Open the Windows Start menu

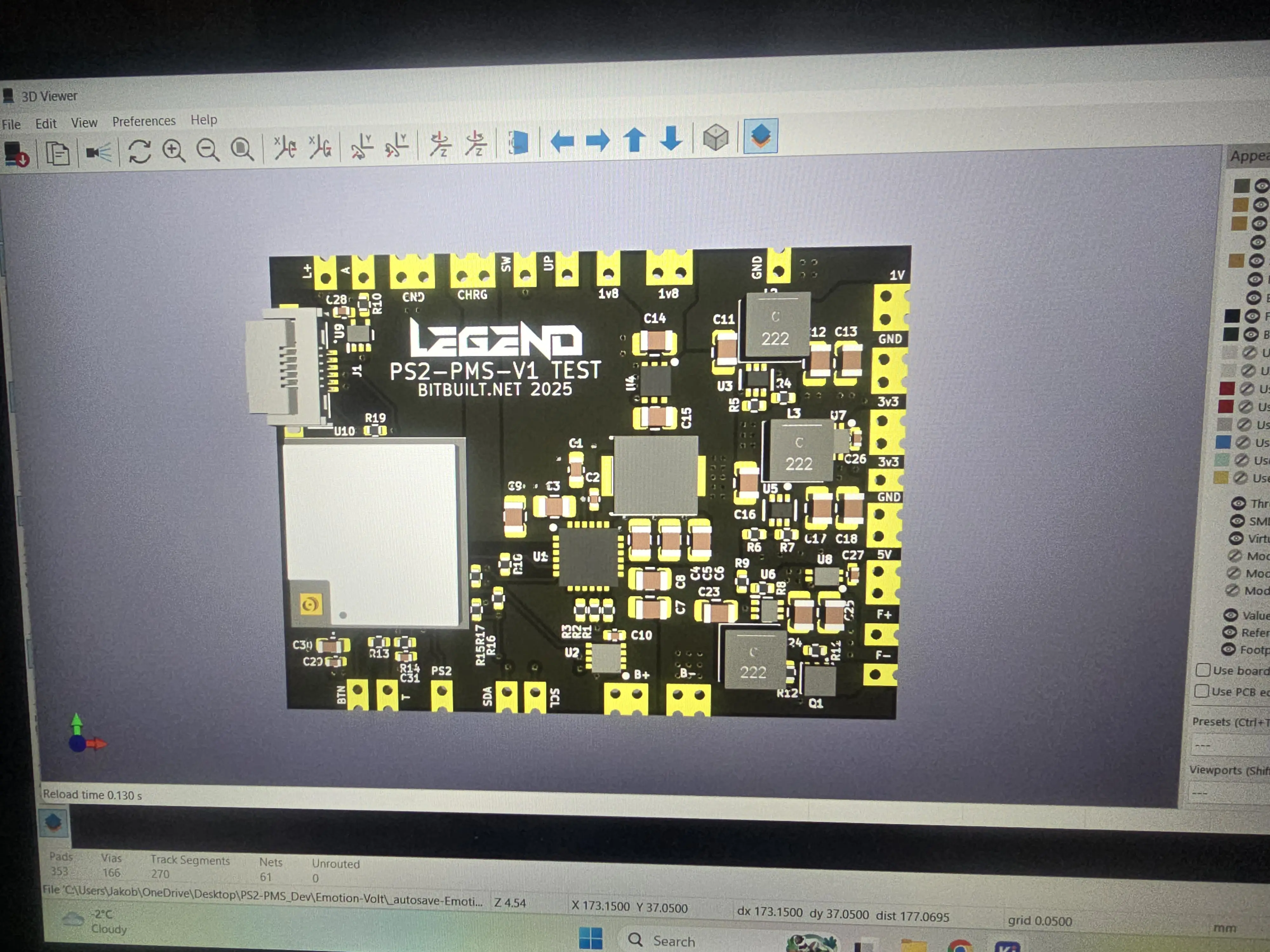(591, 939)
